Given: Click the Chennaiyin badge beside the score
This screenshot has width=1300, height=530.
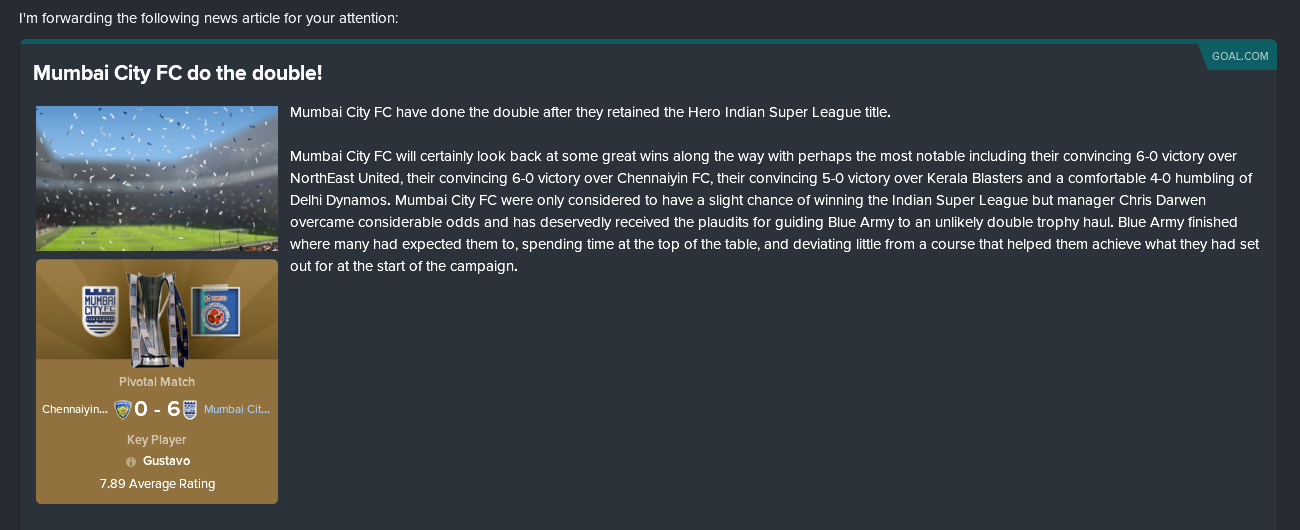Looking at the screenshot, I should [x=123, y=409].
